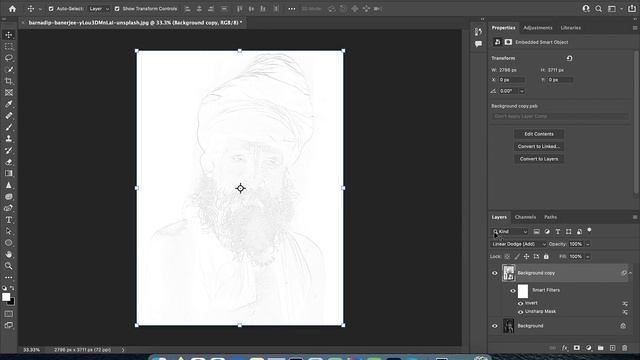Click the Convert to Linked button
Image resolution: width=640 pixels, height=360 pixels.
539,146
